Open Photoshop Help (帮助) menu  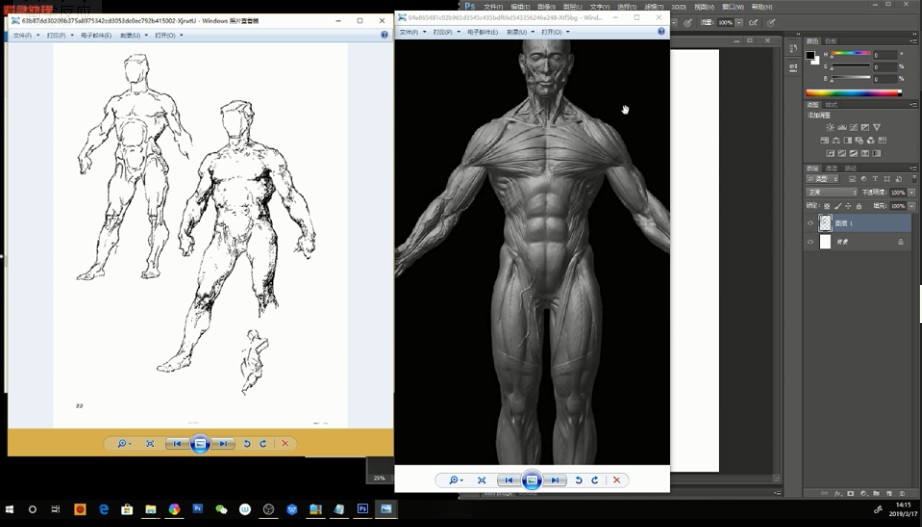point(761,7)
